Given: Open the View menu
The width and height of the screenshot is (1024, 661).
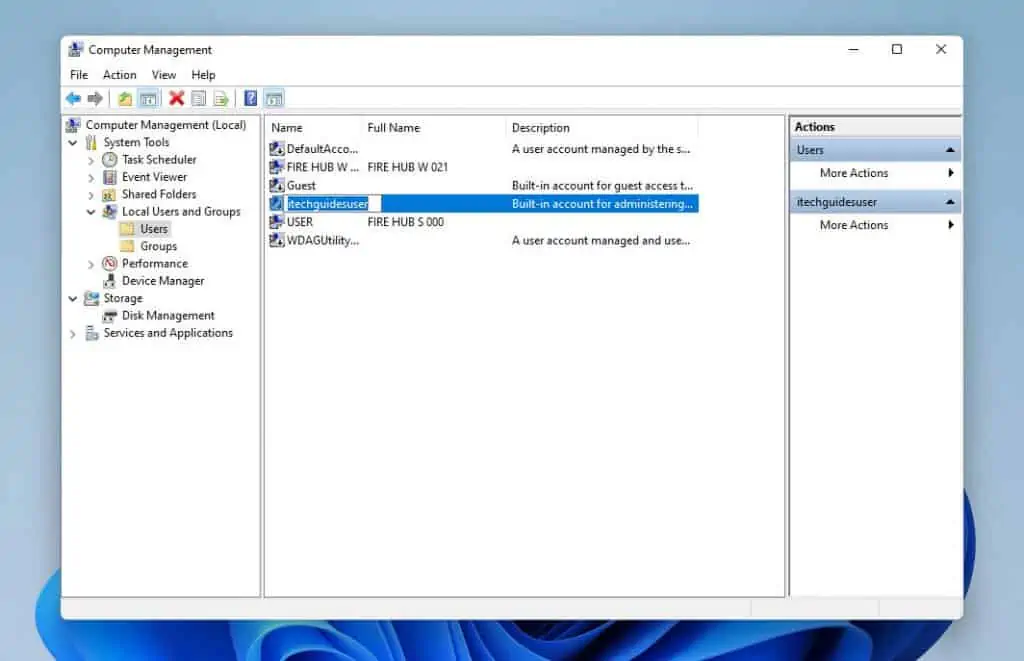Looking at the screenshot, I should coord(163,74).
